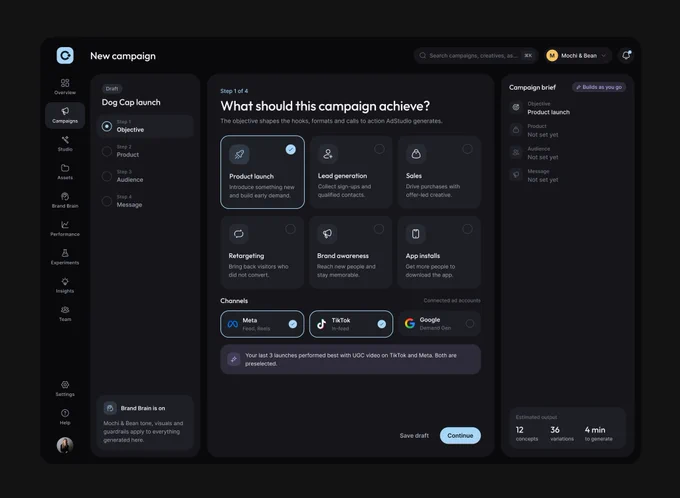Image resolution: width=680 pixels, height=498 pixels.
Task: Open the Experiments flask section
Action: tap(65, 257)
